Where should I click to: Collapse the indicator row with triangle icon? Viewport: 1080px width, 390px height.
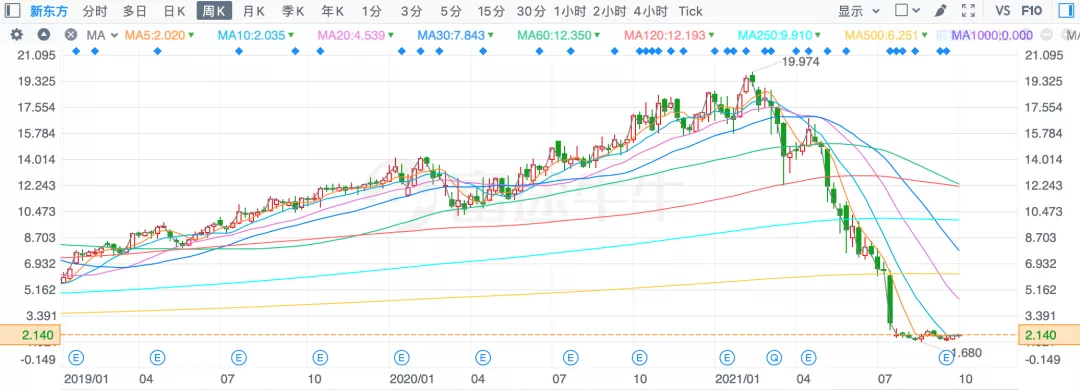click(43, 35)
